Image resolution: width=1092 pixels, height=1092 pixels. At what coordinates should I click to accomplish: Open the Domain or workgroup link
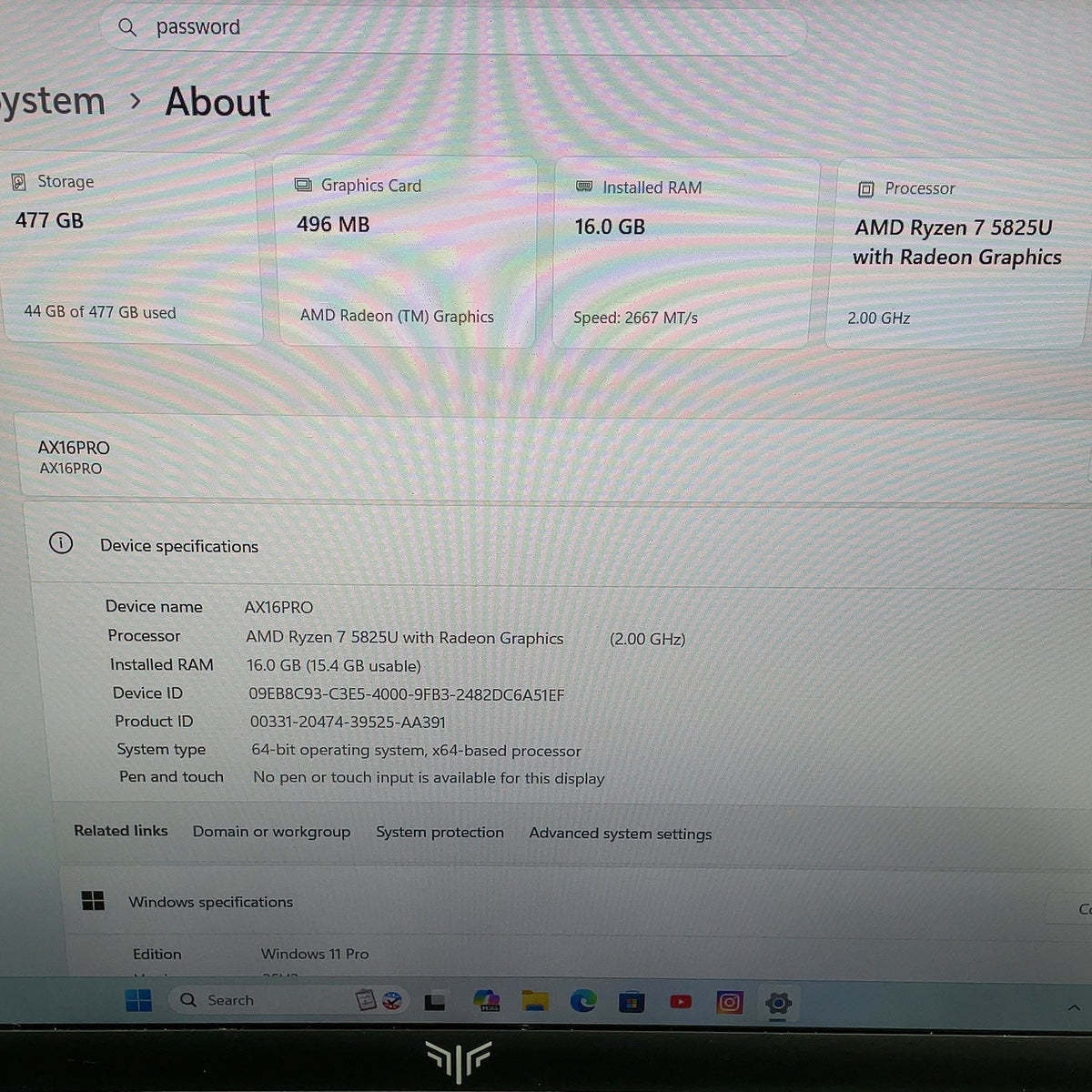point(271,832)
